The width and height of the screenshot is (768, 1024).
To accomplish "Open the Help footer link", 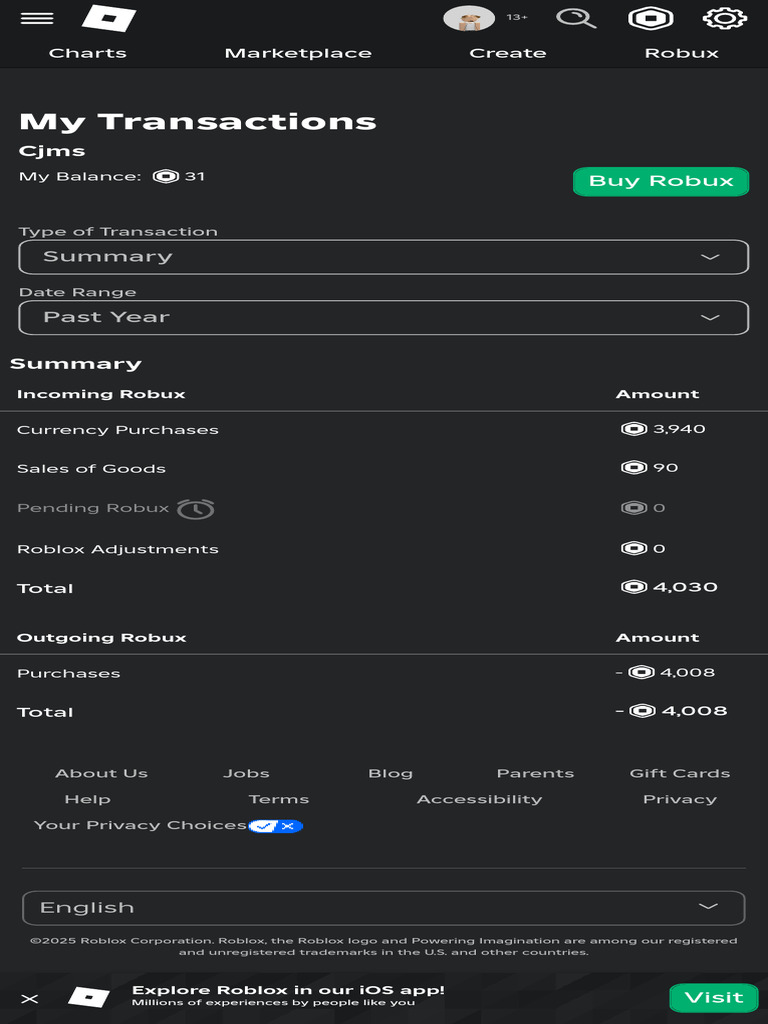I will coord(88,799).
